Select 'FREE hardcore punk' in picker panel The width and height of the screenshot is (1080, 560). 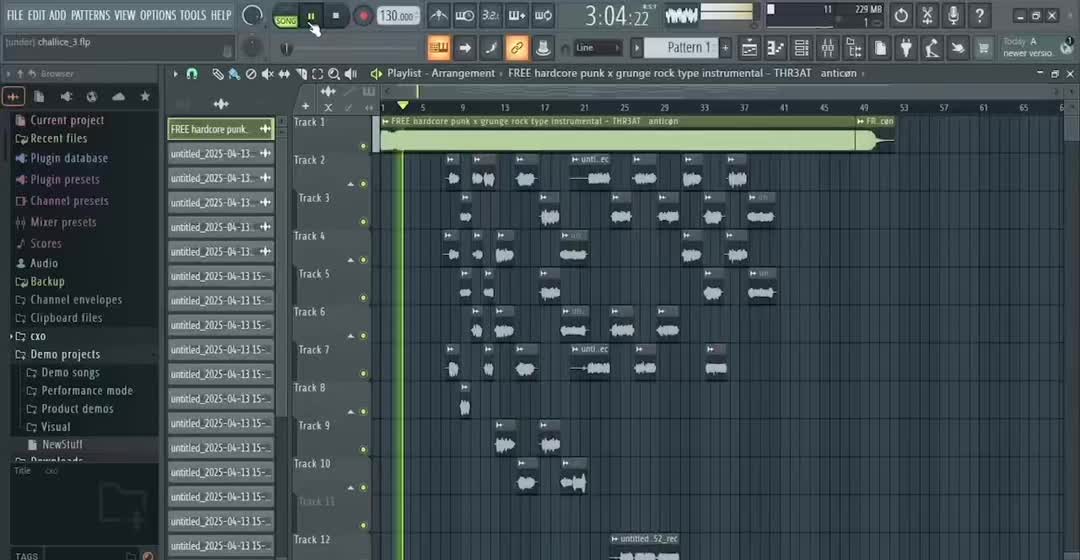pos(220,129)
